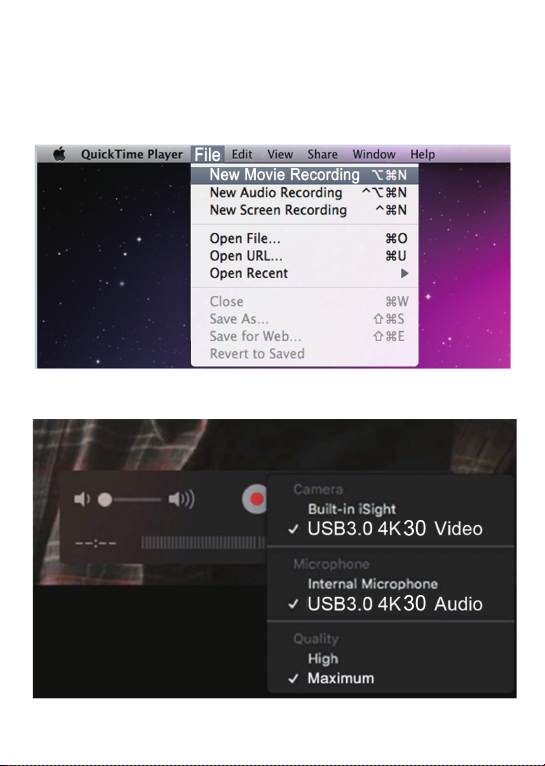This screenshot has height=766, width=545.
Task: Choose Internal Microphone as input
Action: [373, 584]
